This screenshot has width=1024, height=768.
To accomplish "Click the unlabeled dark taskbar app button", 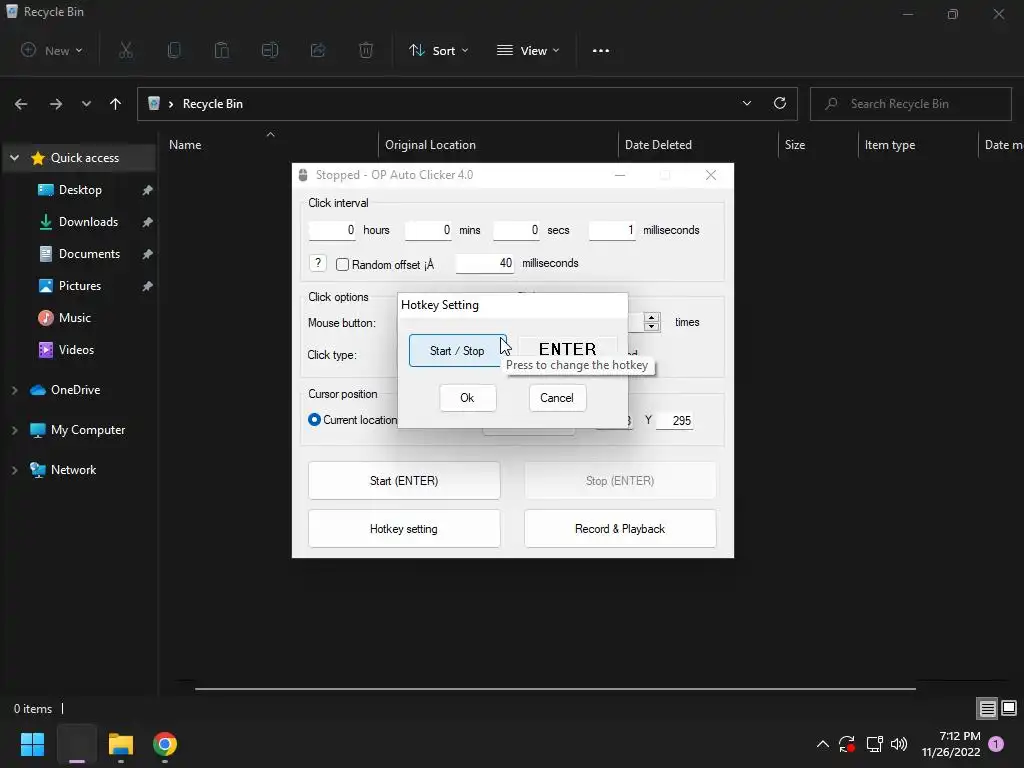I will 77,744.
